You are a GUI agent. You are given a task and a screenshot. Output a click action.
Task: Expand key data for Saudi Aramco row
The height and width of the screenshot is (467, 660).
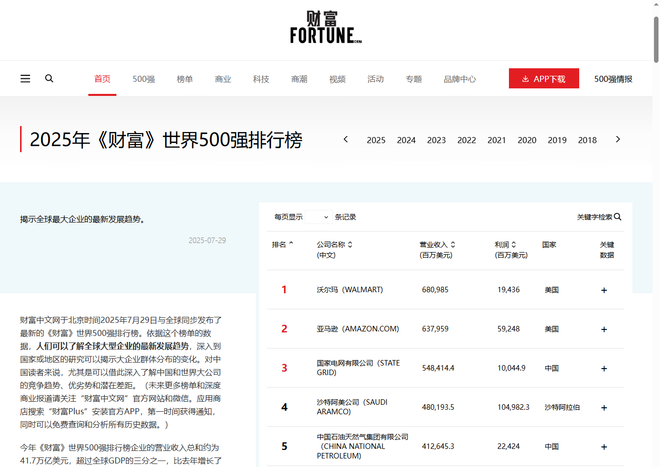tap(604, 408)
